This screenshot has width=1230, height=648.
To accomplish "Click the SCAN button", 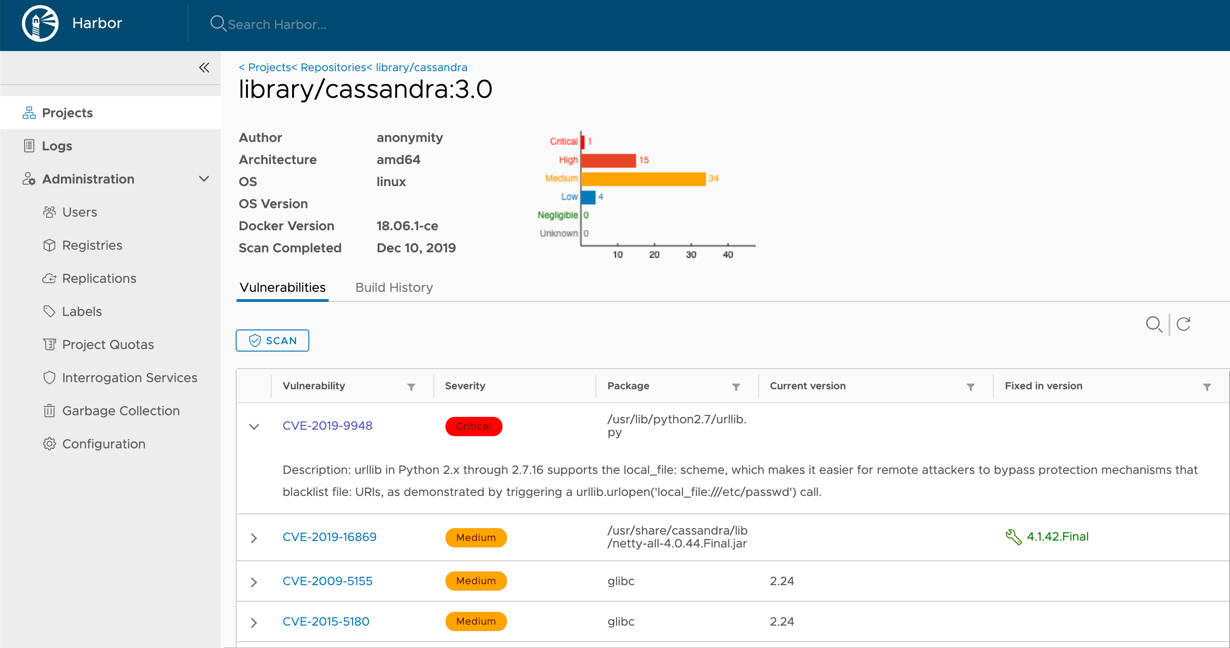I will click(x=272, y=341).
